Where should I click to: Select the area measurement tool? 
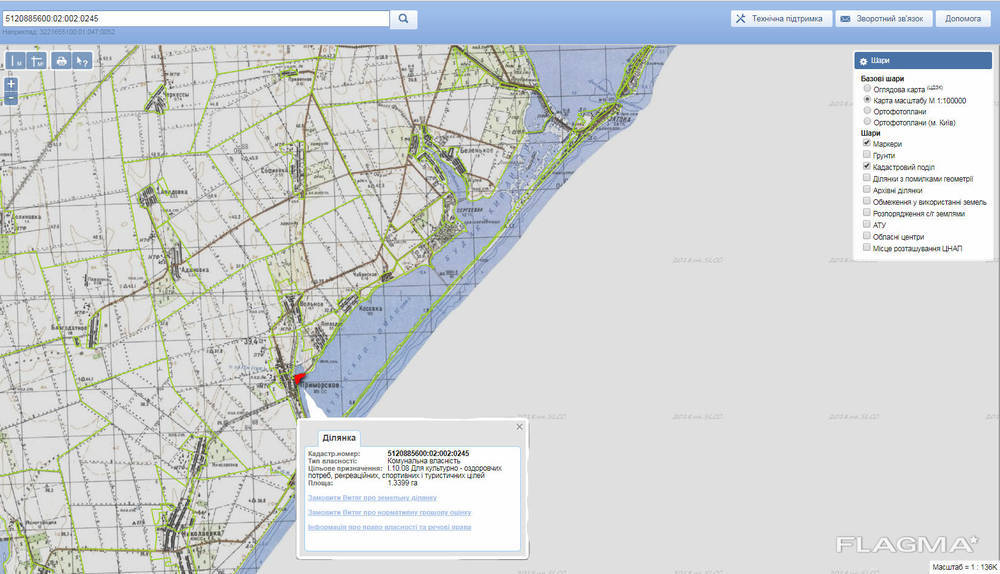pyautogui.click(x=37, y=61)
